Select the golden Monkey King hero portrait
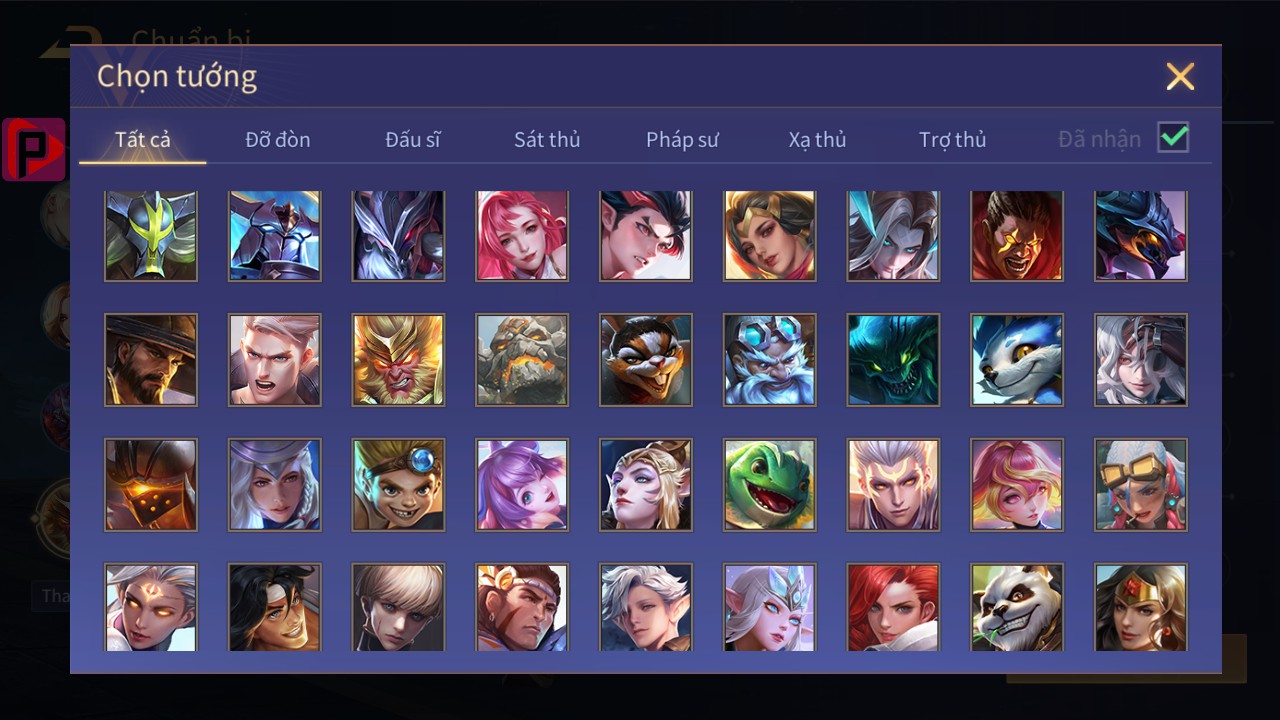1280x720 pixels. [x=398, y=360]
